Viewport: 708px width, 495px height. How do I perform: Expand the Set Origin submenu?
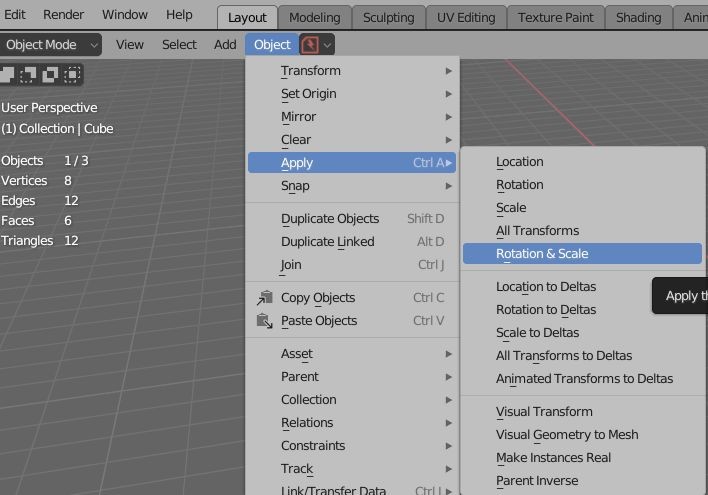[352, 94]
